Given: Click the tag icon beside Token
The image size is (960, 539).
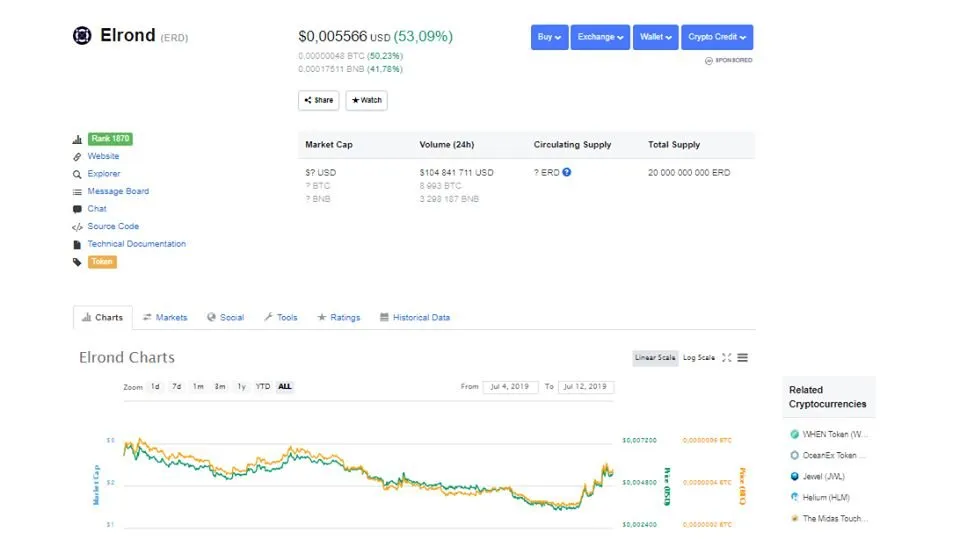Looking at the screenshot, I should pos(77,262).
